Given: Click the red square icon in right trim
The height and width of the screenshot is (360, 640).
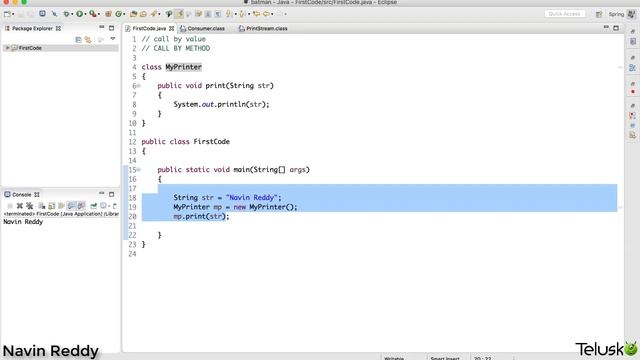Looking at the screenshot, I should pyautogui.click(x=633, y=92).
